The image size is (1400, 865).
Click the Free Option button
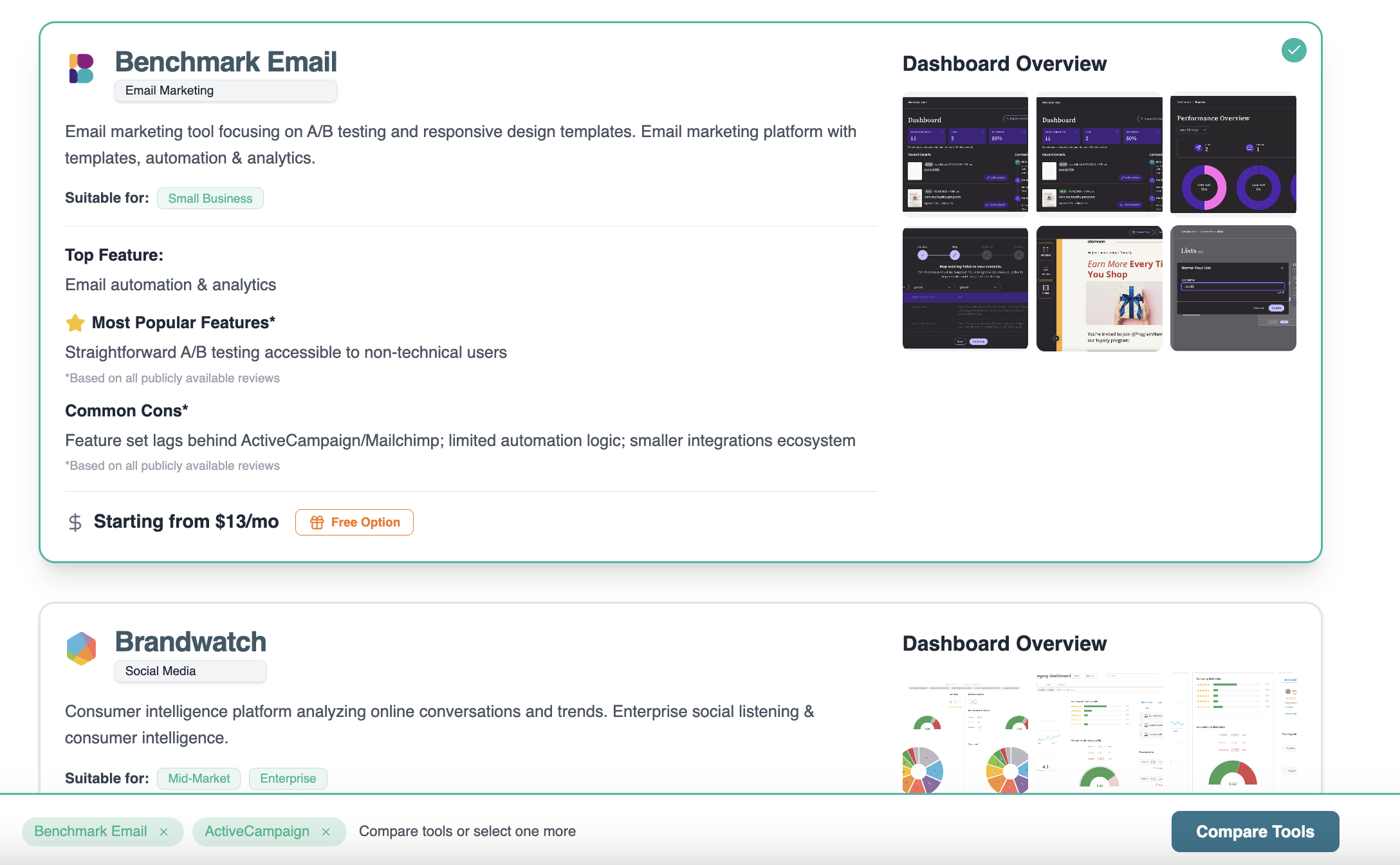tap(355, 522)
